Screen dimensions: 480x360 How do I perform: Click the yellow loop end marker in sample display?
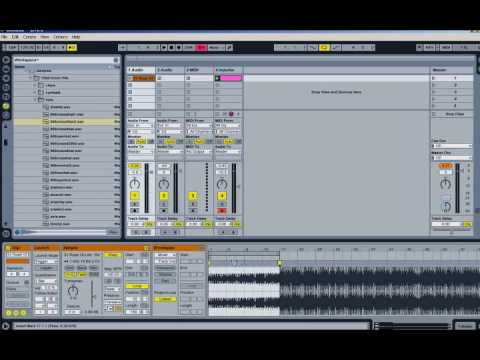pos(279,263)
